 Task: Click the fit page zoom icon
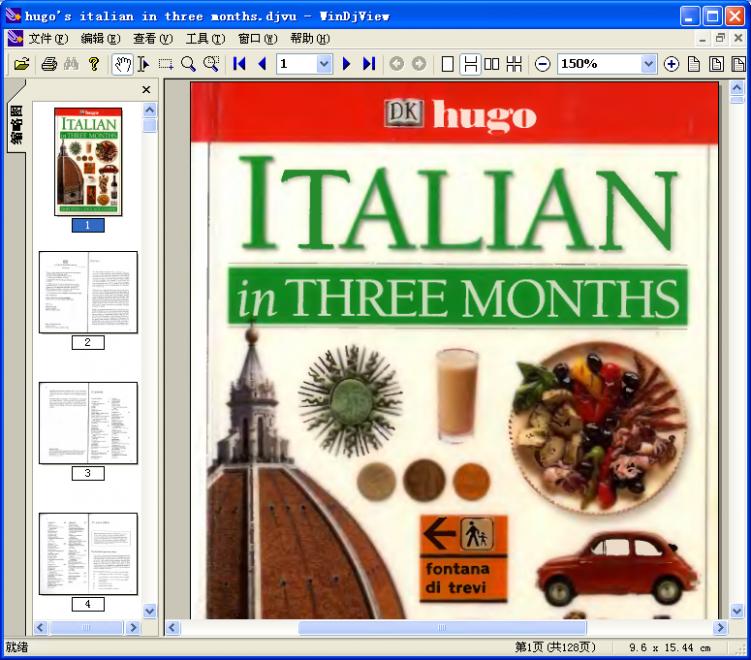point(717,64)
